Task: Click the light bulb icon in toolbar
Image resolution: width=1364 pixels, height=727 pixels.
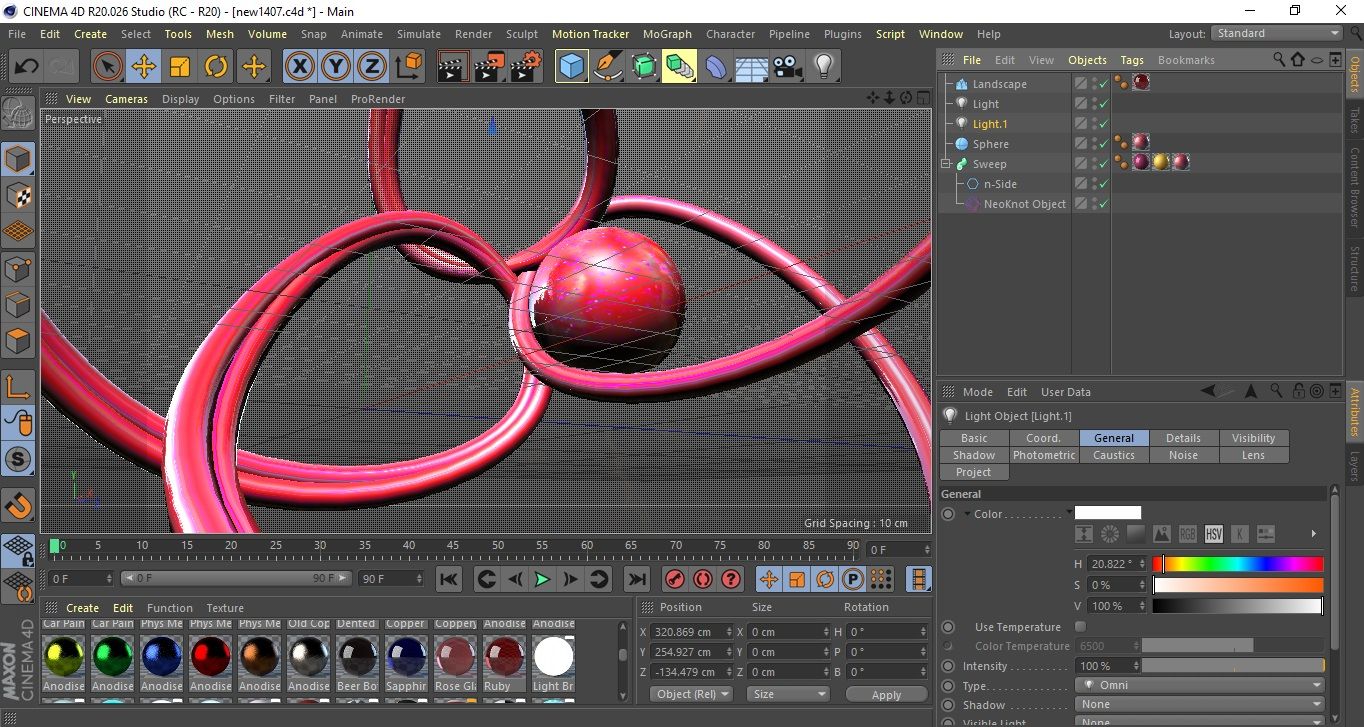Action: 823,67
